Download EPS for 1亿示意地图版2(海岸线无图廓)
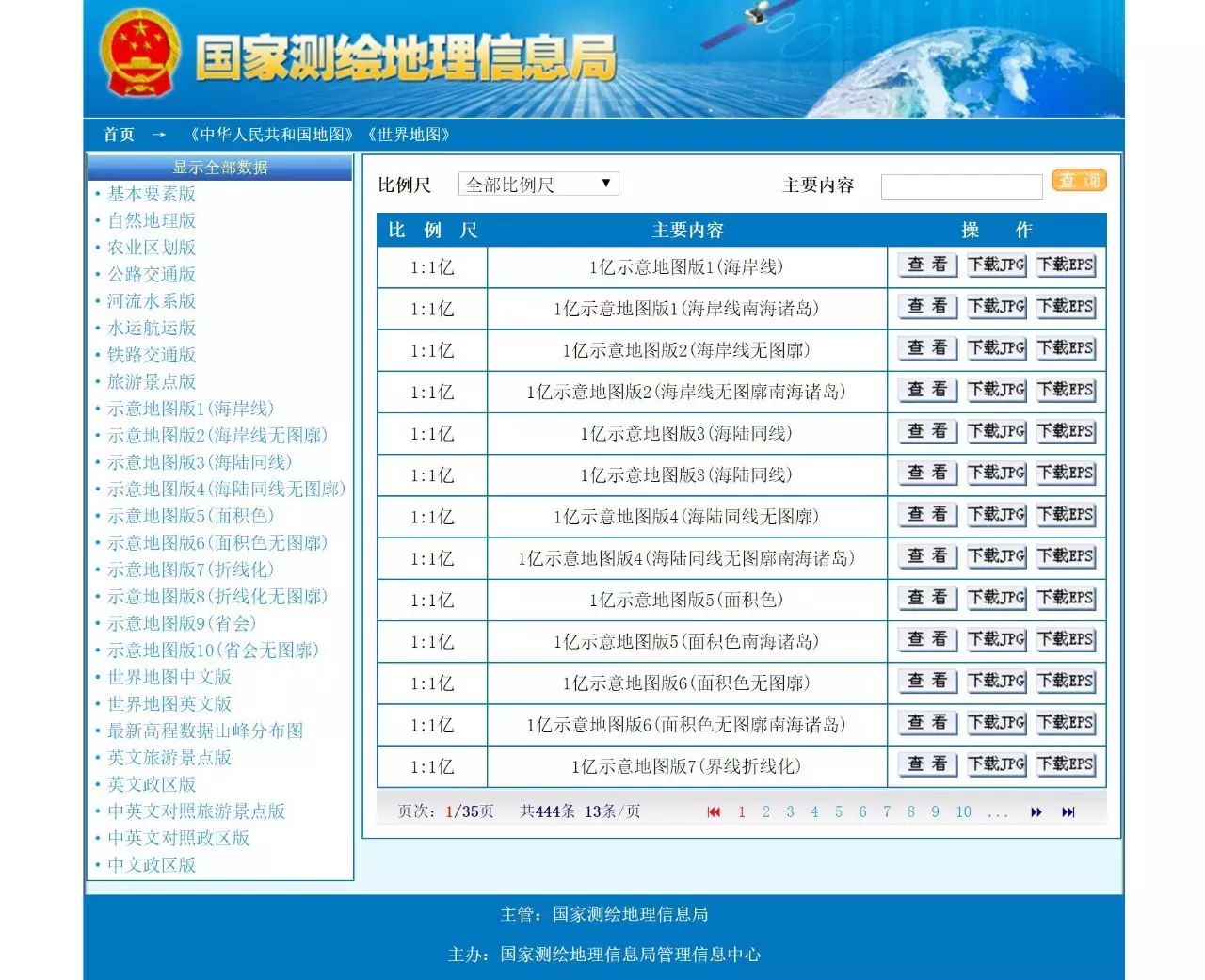Viewport: 1205px width, 980px height. tap(1066, 348)
